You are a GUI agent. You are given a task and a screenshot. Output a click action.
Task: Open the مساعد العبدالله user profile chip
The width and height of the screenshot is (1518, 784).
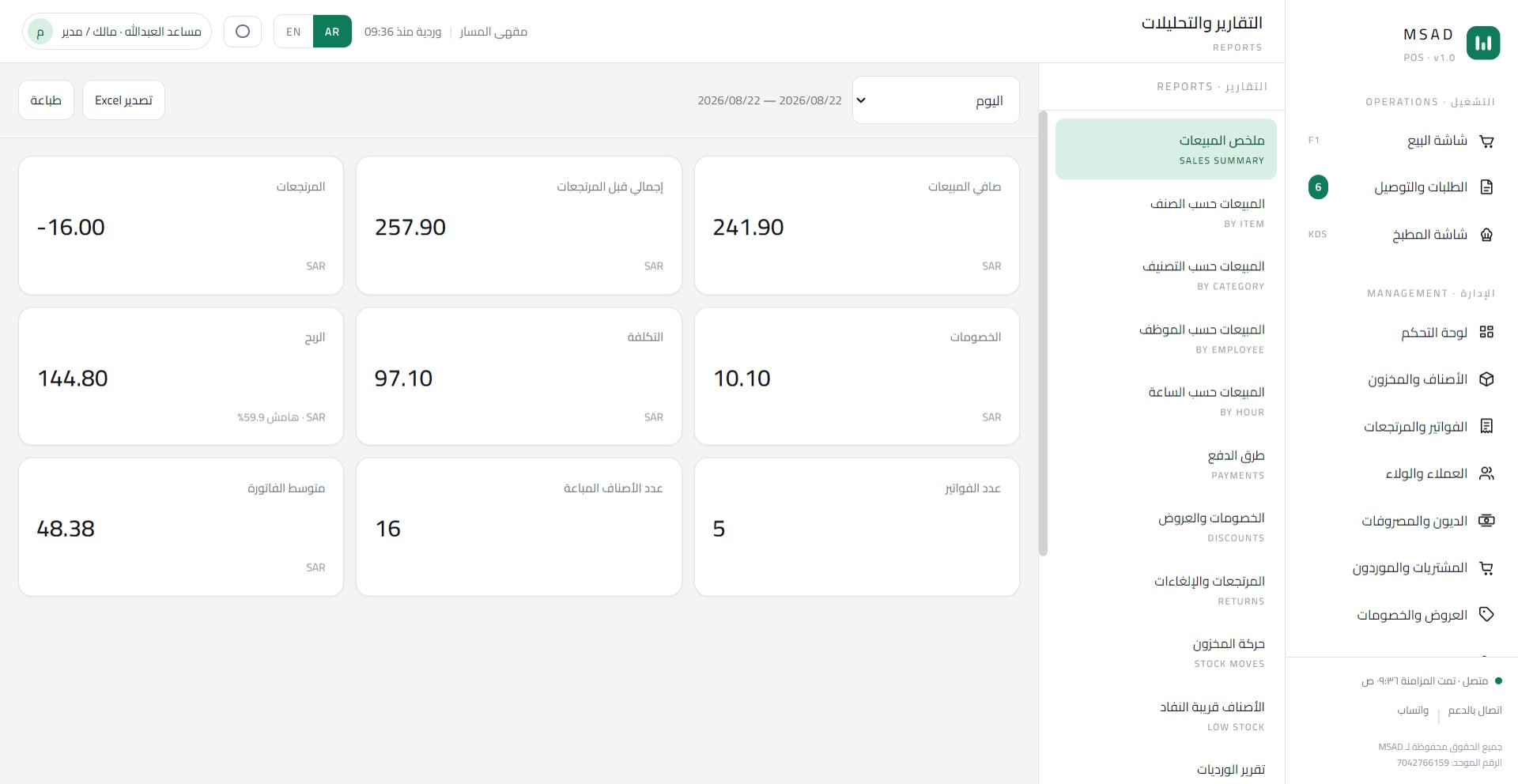tap(117, 32)
